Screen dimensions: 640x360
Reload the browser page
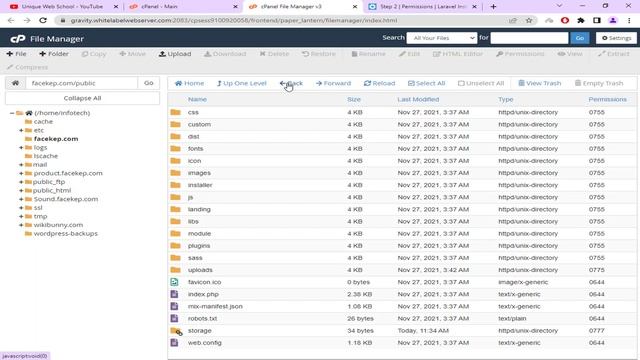pos(43,20)
